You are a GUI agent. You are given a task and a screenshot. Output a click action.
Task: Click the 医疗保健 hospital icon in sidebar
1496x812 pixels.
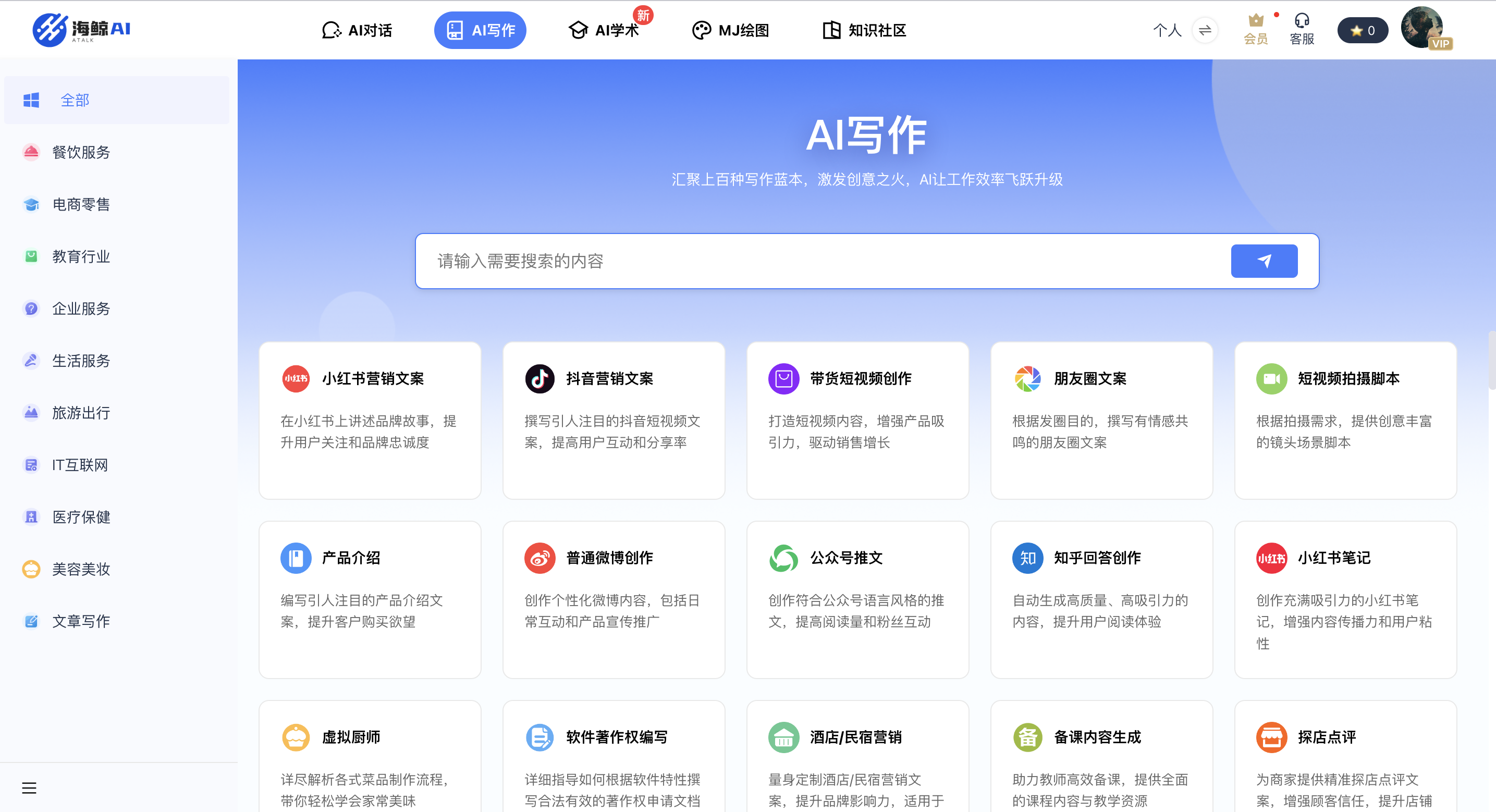point(31,517)
